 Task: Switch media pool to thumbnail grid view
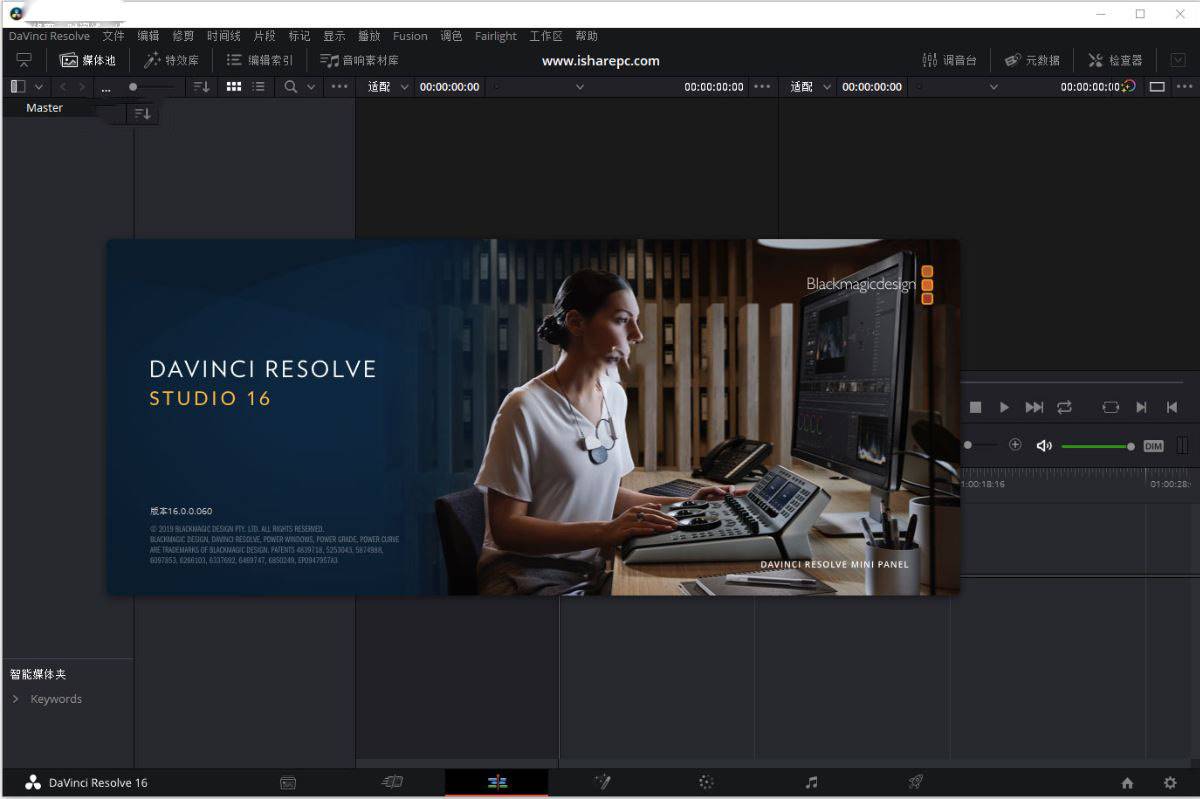234,87
